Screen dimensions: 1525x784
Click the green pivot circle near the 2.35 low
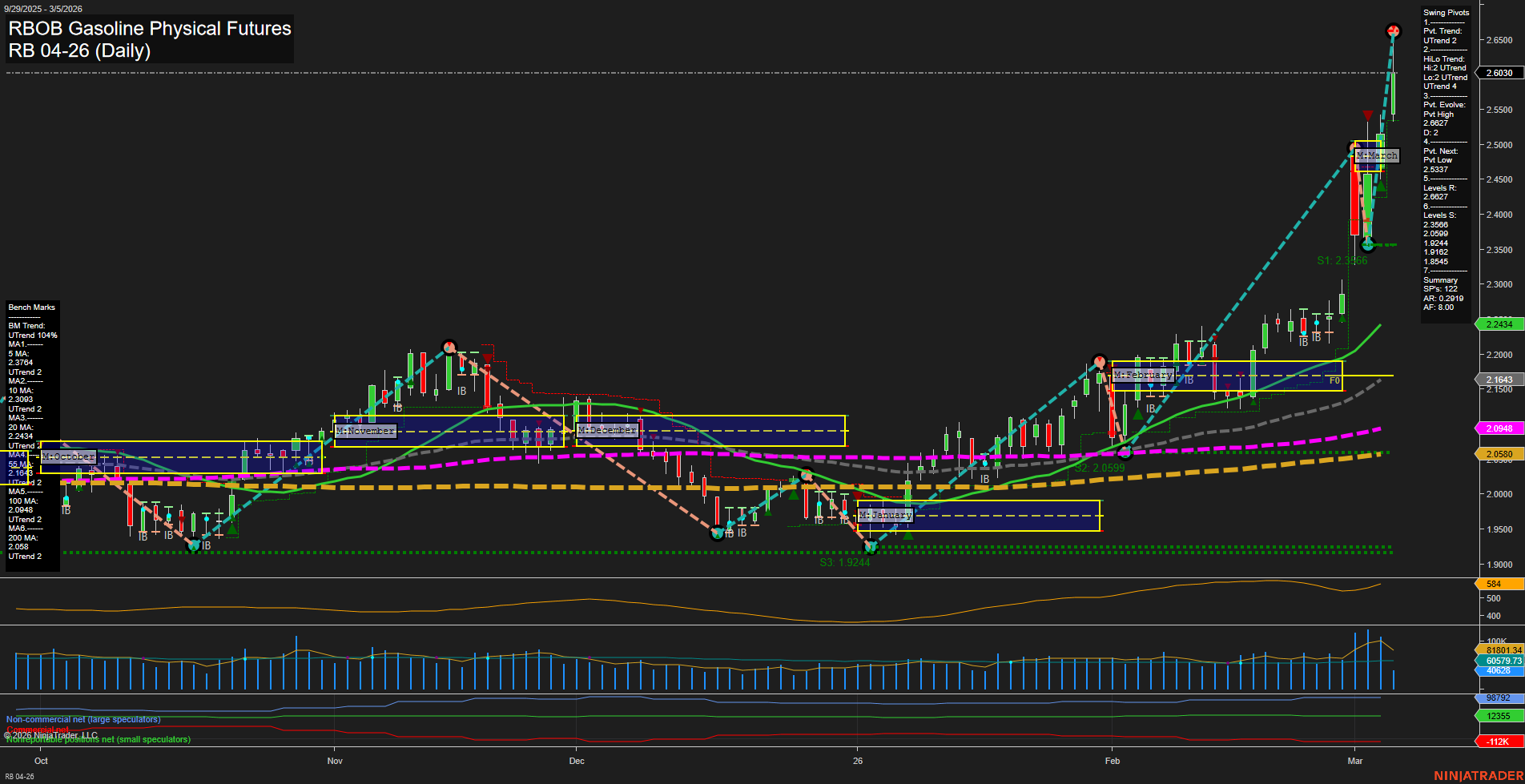pos(1370,244)
